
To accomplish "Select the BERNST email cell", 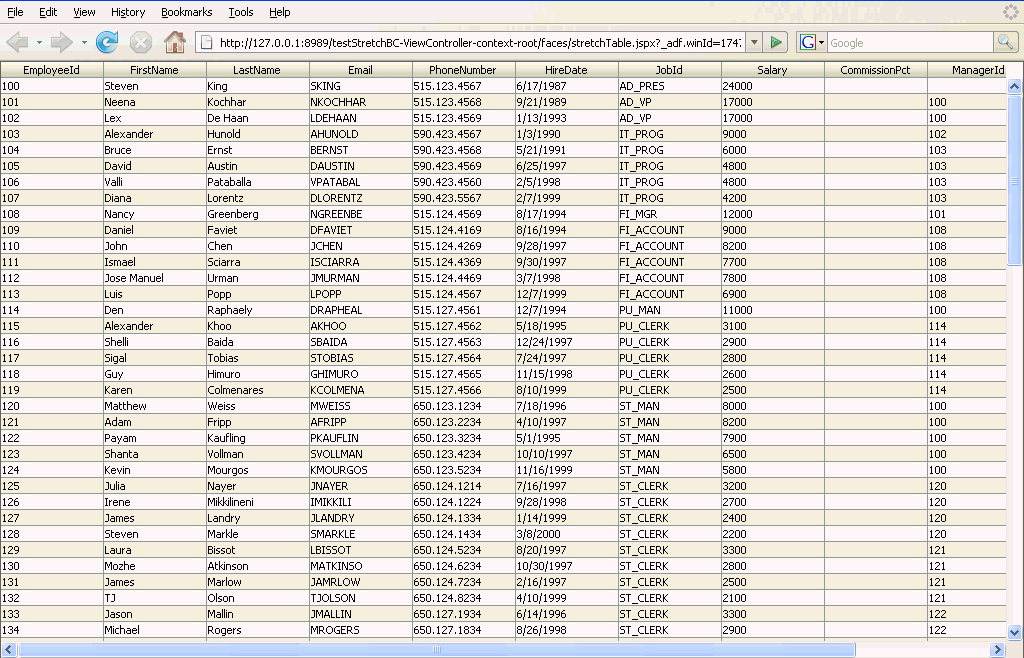I will pyautogui.click(x=360, y=150).
